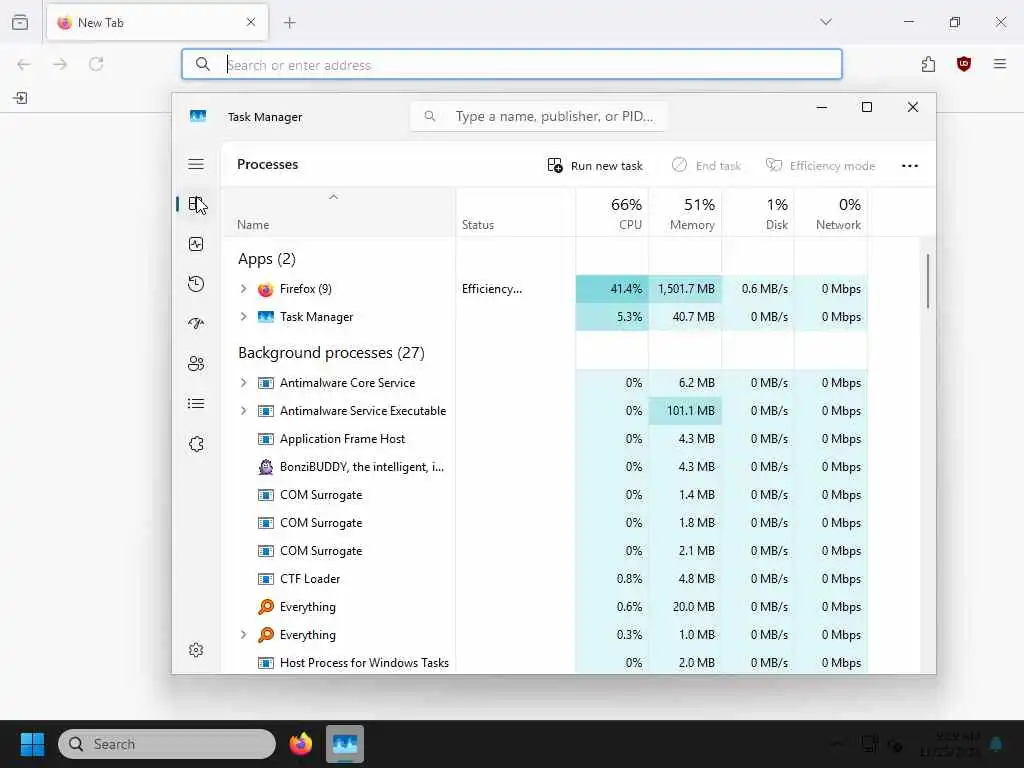Select the Application Frame Host row
The width and height of the screenshot is (1024, 768).
[545, 439]
